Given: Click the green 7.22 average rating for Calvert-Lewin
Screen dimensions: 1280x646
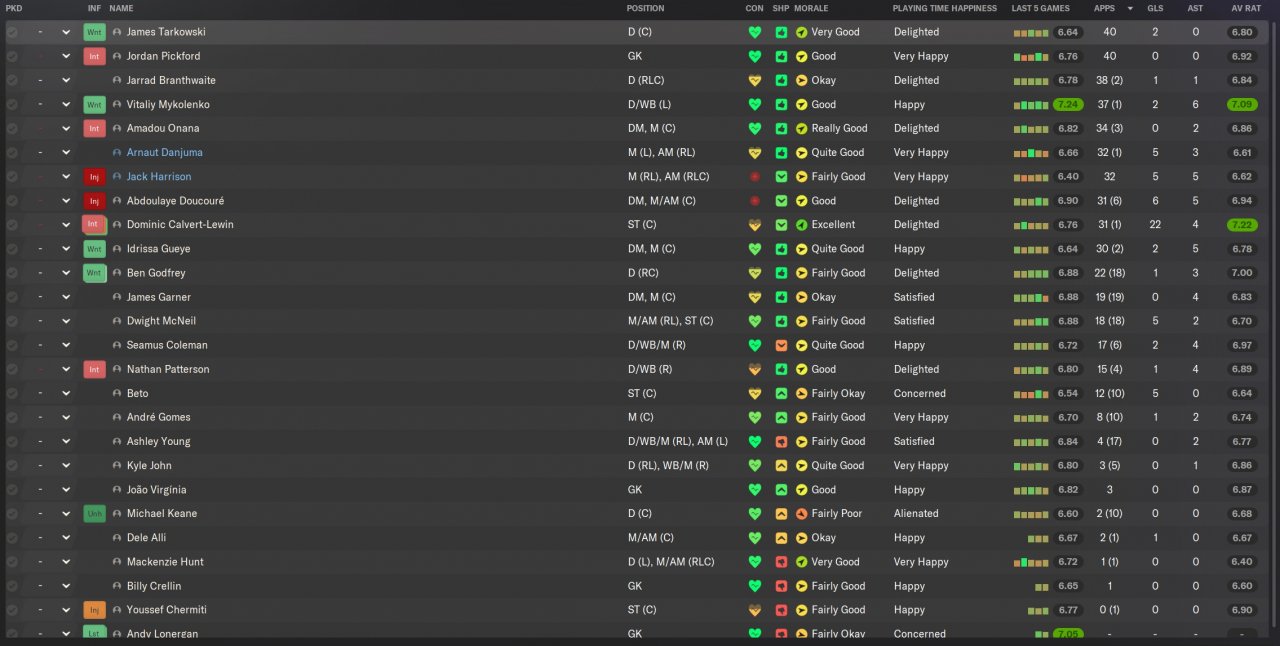Looking at the screenshot, I should tap(1242, 225).
